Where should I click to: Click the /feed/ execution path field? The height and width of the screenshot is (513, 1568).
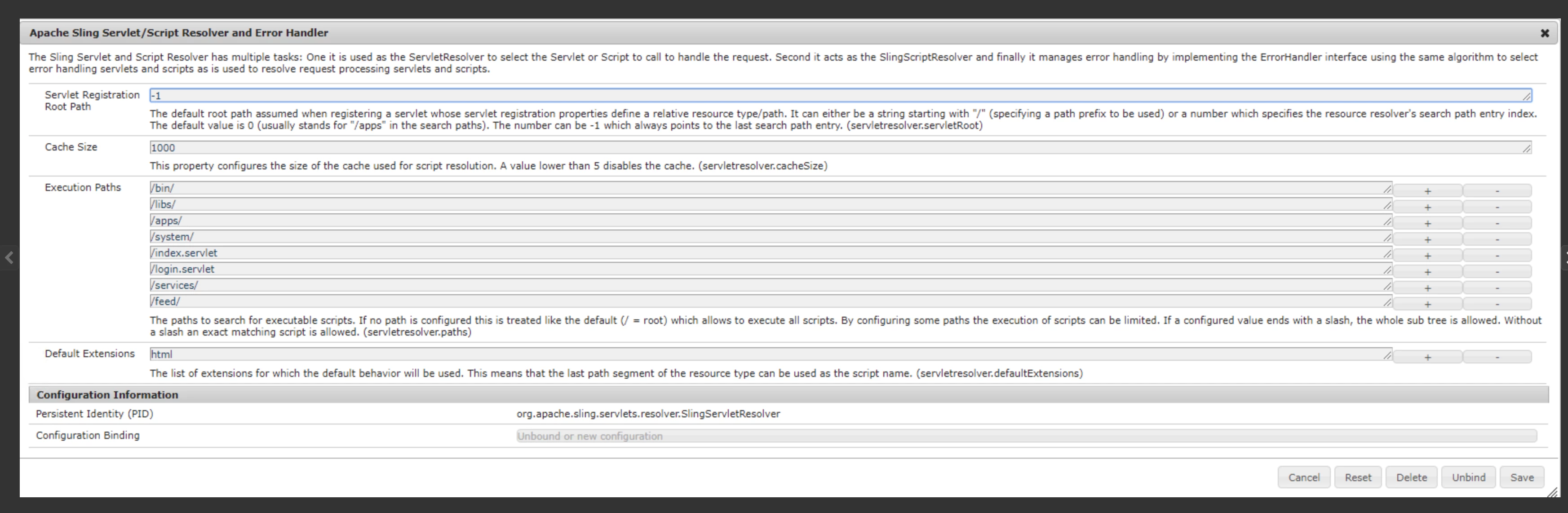click(x=770, y=302)
